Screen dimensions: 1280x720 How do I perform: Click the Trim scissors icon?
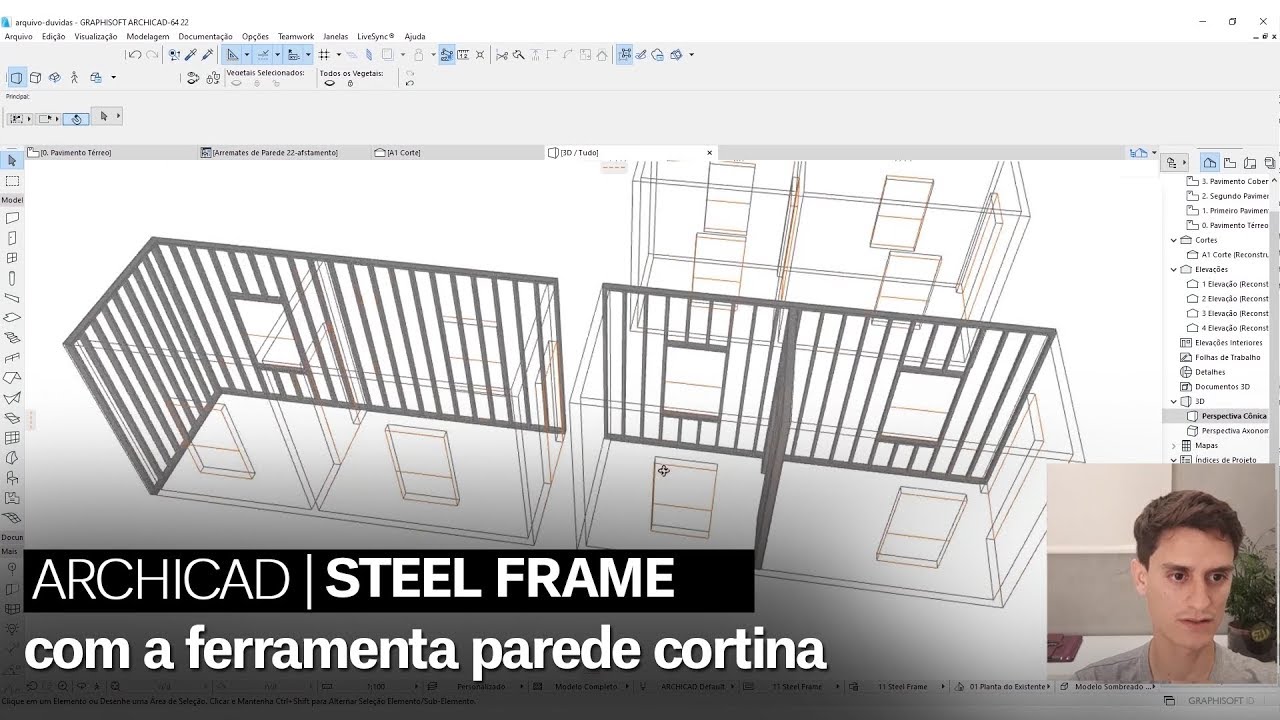502,55
